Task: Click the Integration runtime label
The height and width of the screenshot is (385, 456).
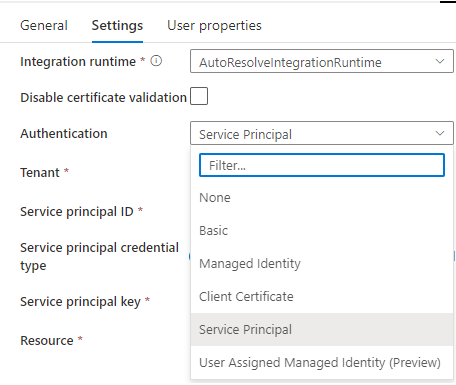Action: click(78, 62)
